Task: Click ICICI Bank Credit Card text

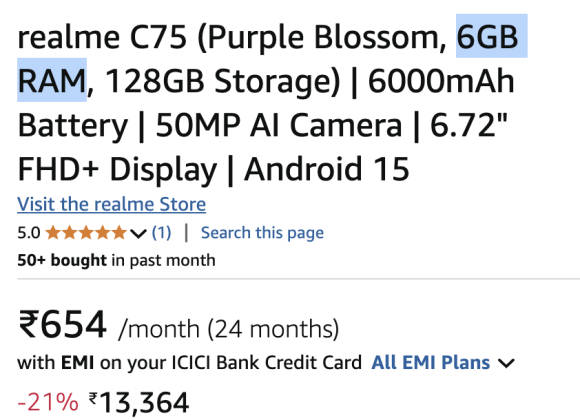Action: coord(267,362)
